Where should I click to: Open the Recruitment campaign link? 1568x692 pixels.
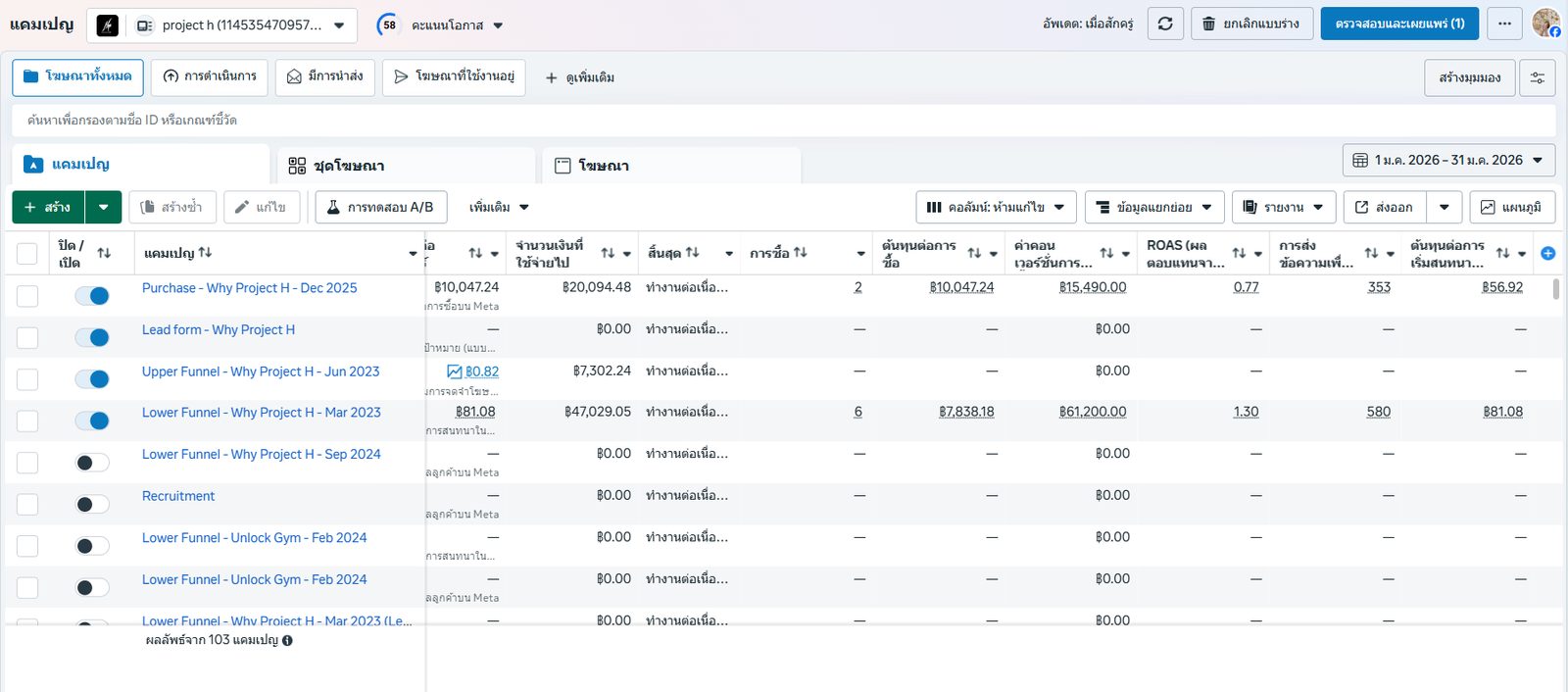click(x=178, y=496)
